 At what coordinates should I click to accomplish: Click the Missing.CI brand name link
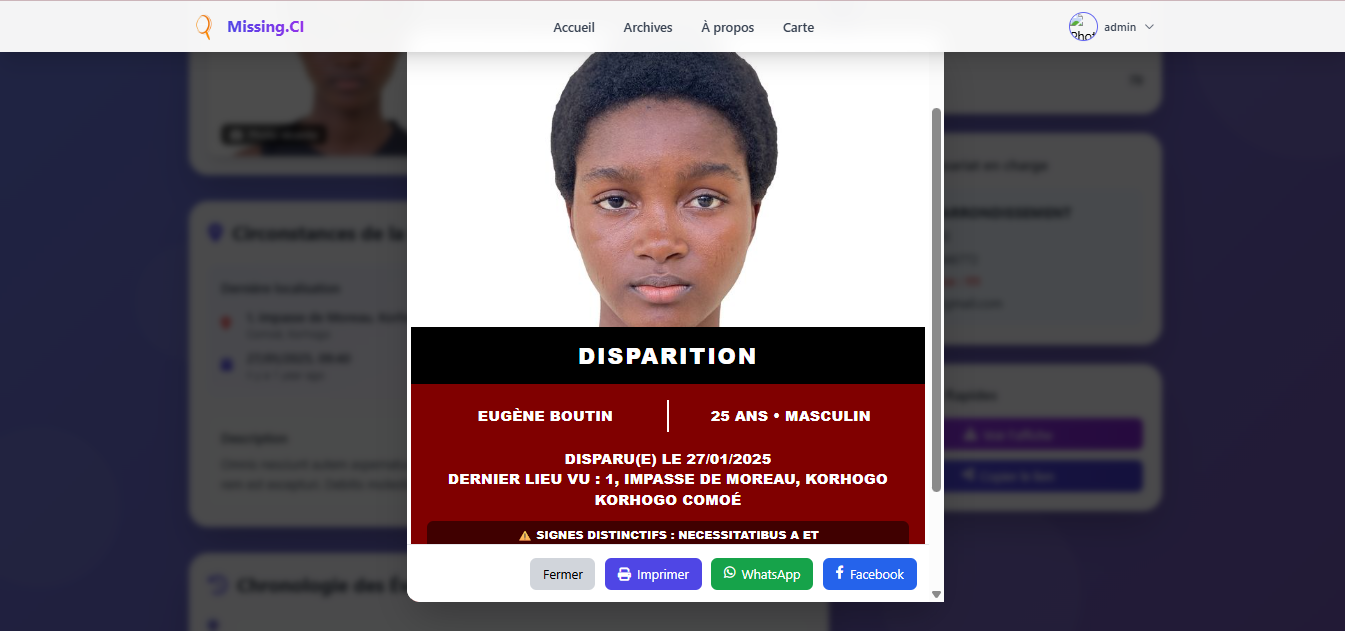pyautogui.click(x=265, y=27)
